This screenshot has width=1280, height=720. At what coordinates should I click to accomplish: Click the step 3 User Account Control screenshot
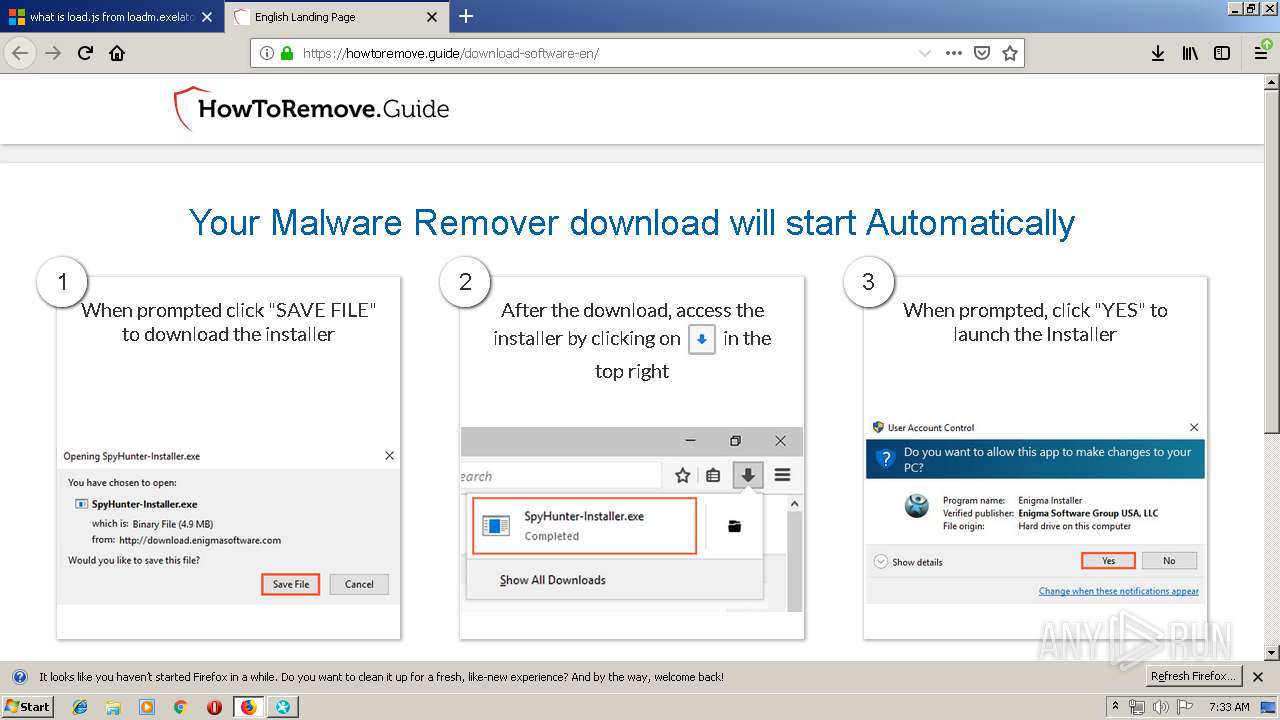(x=1035, y=511)
